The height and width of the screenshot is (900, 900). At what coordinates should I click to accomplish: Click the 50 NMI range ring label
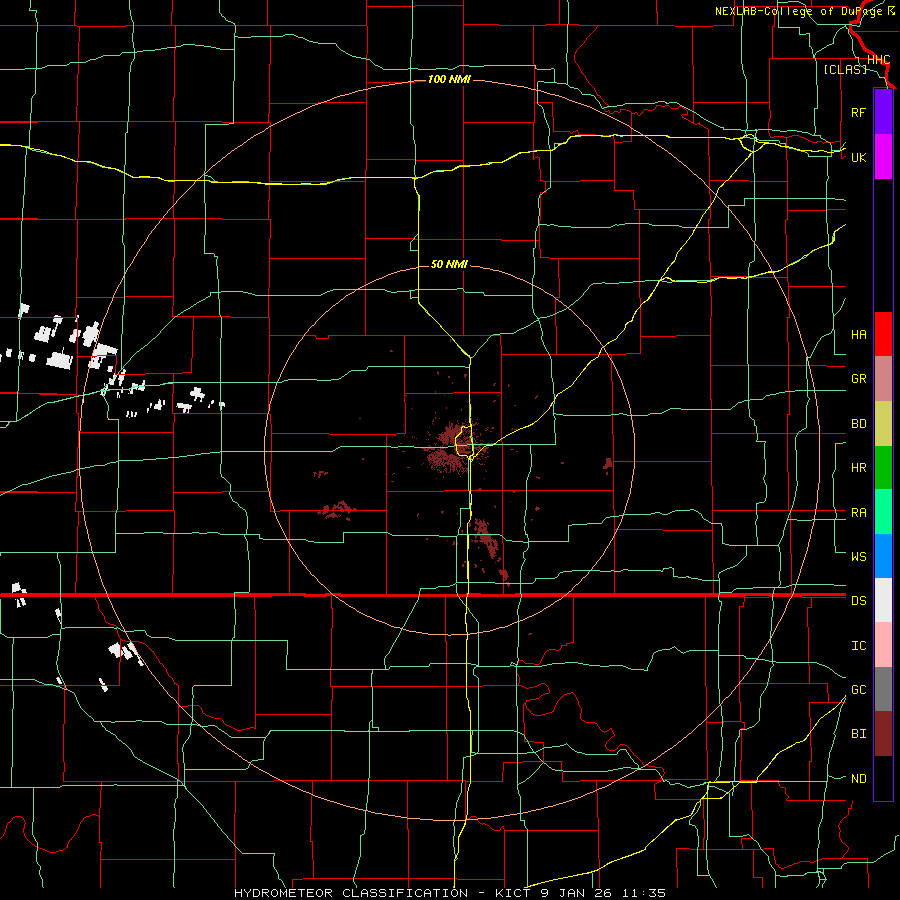(449, 264)
